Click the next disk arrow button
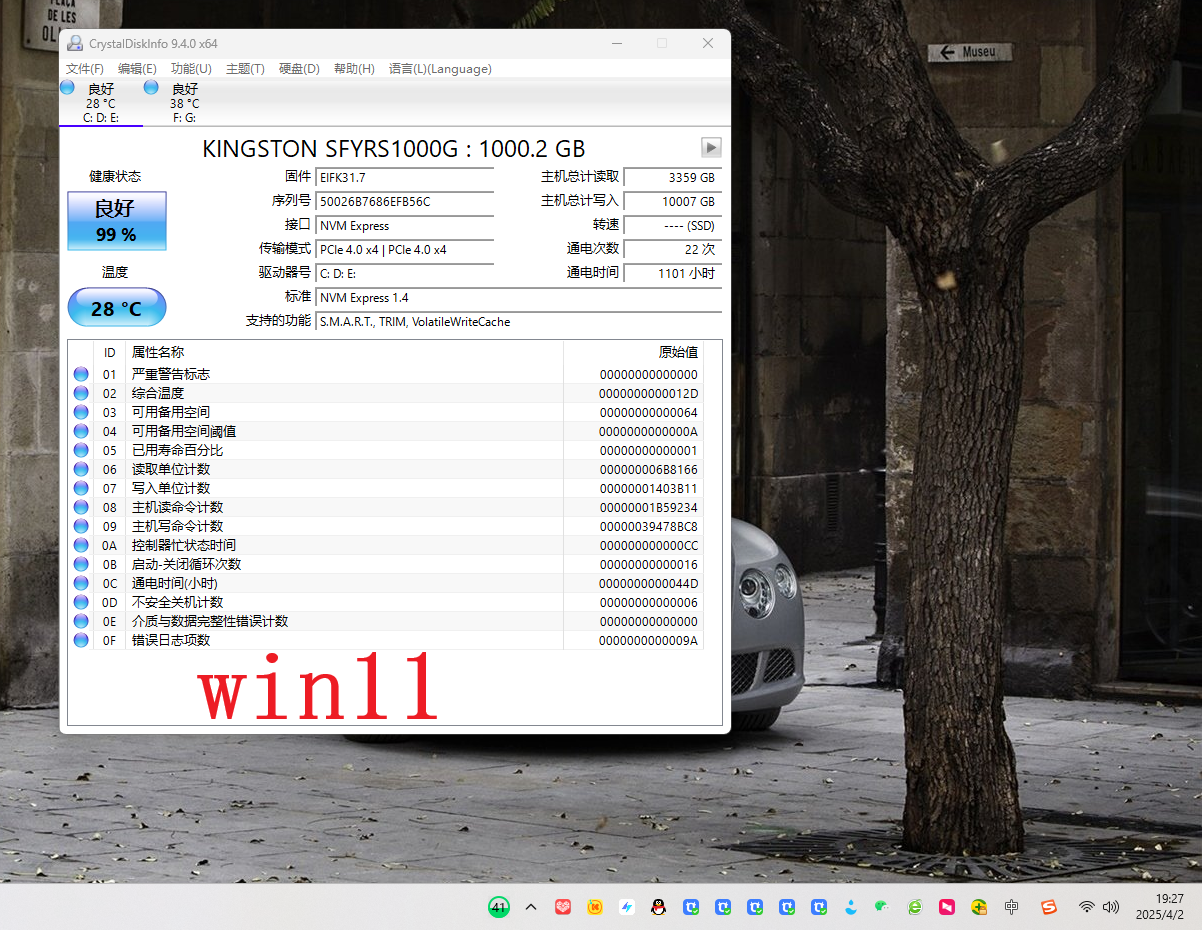Image resolution: width=1202 pixels, height=930 pixels. pos(711,148)
